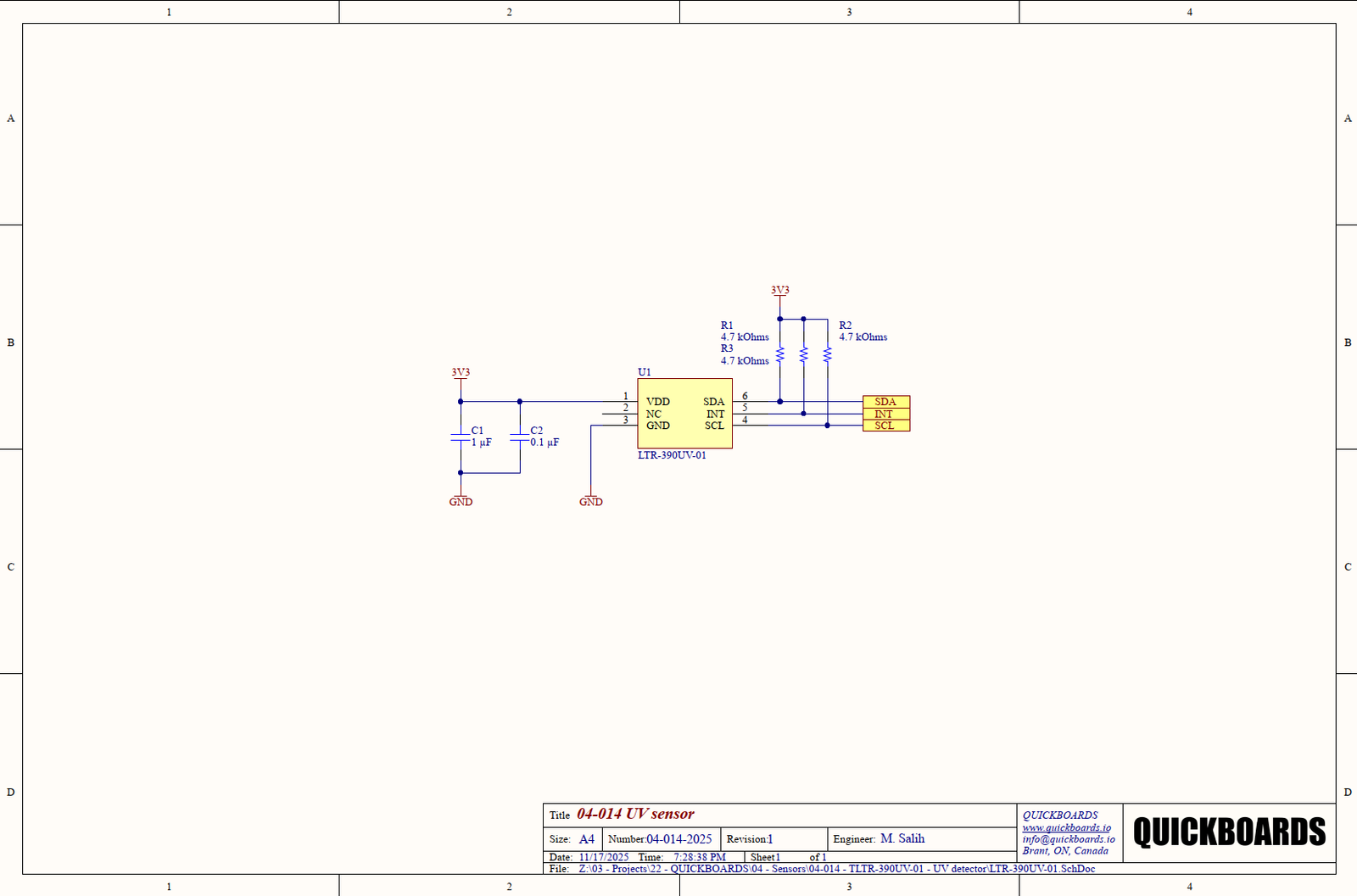Select the GND symbol wired to U1 pin 3
The height and width of the screenshot is (896, 1357).
point(591,500)
